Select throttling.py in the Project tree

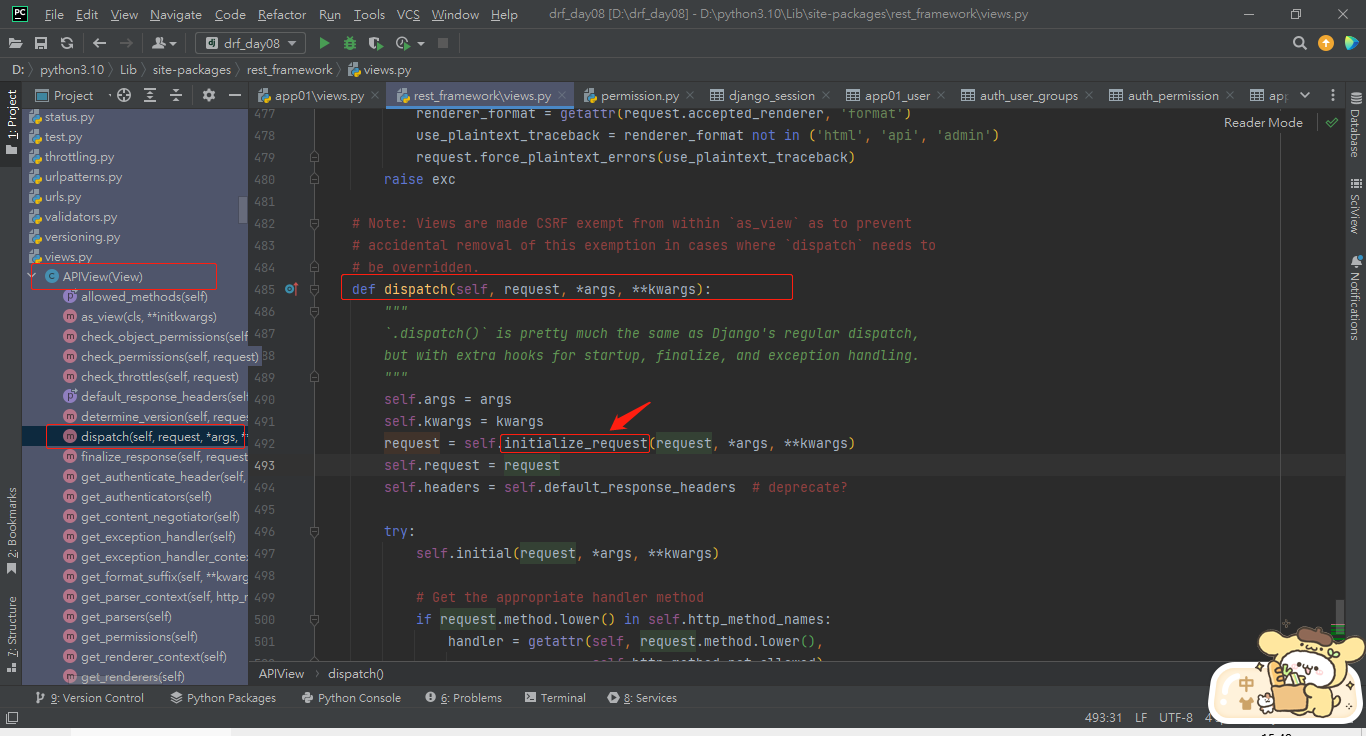(x=79, y=157)
